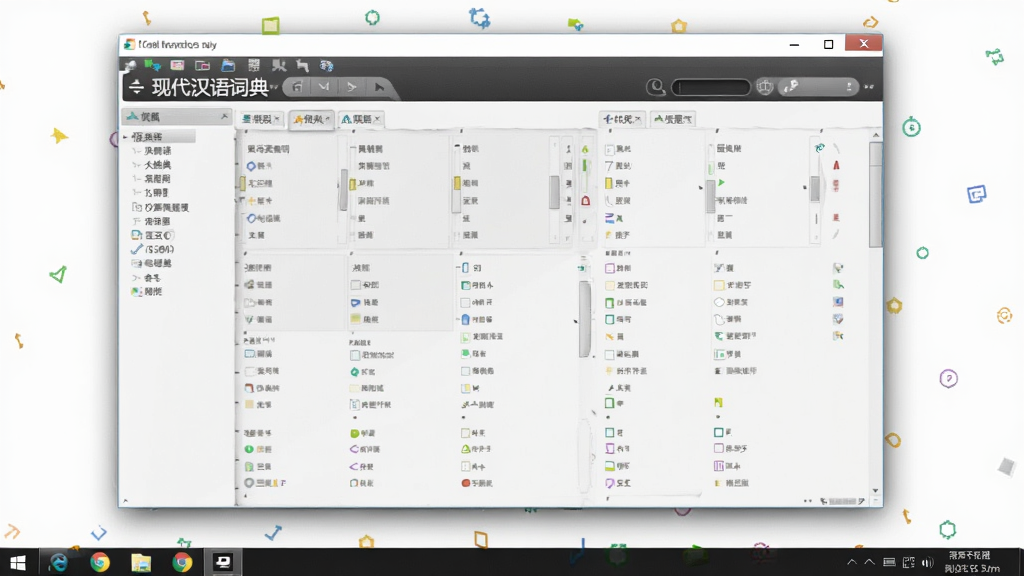
Task: Click the red letter A icon in right pane
Action: point(836,165)
